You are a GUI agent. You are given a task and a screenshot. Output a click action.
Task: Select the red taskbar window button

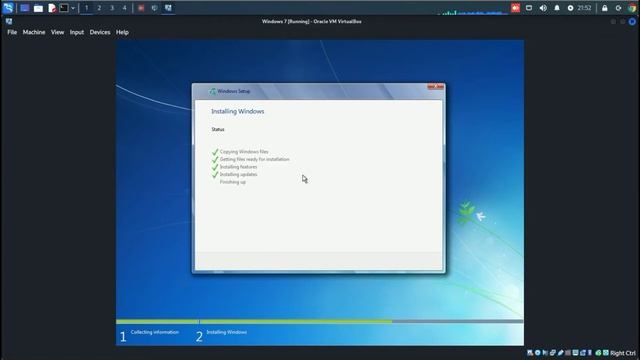[141, 8]
